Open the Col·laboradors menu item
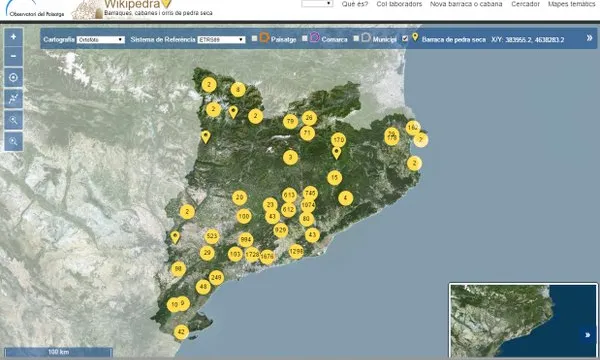Image resolution: width=600 pixels, height=360 pixels. click(399, 4)
